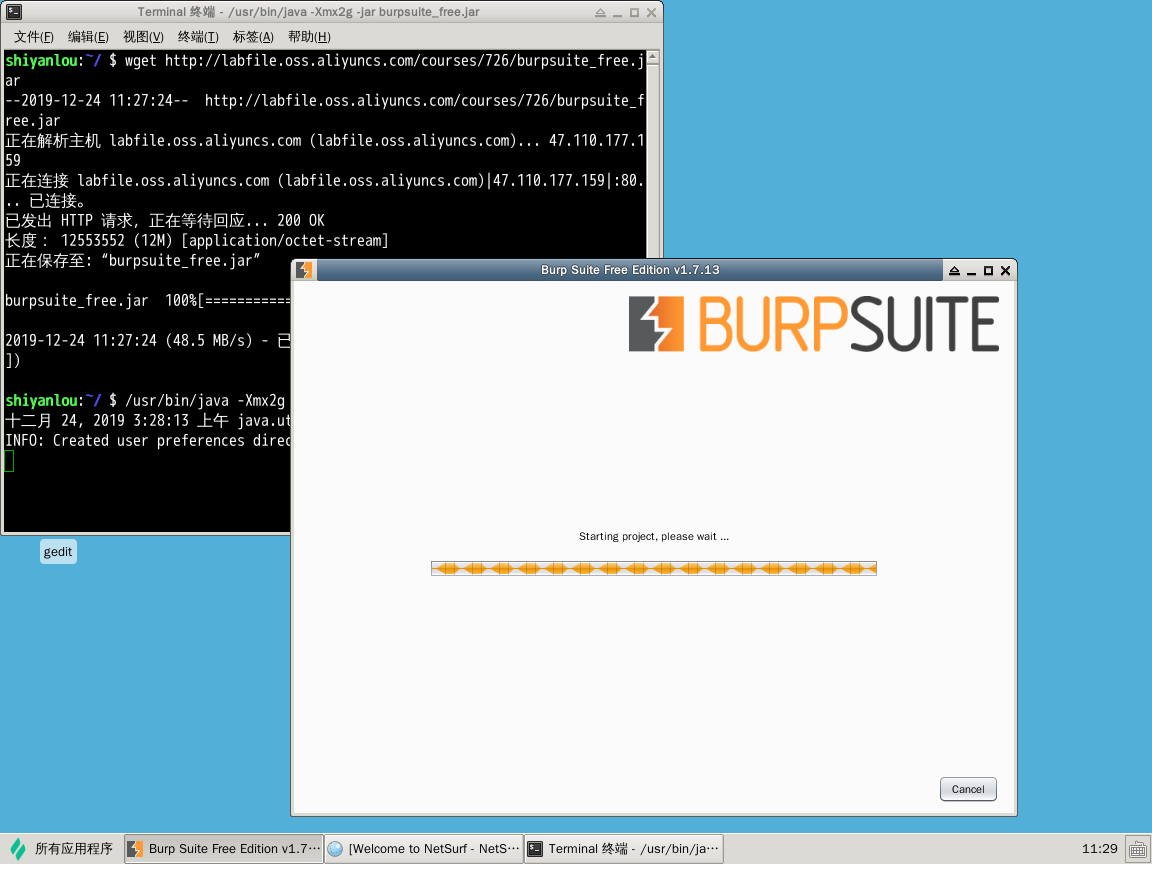Screen dimensions: 1152x896
Task: Expand the 视图 menu in Terminal
Action: [x=143, y=37]
